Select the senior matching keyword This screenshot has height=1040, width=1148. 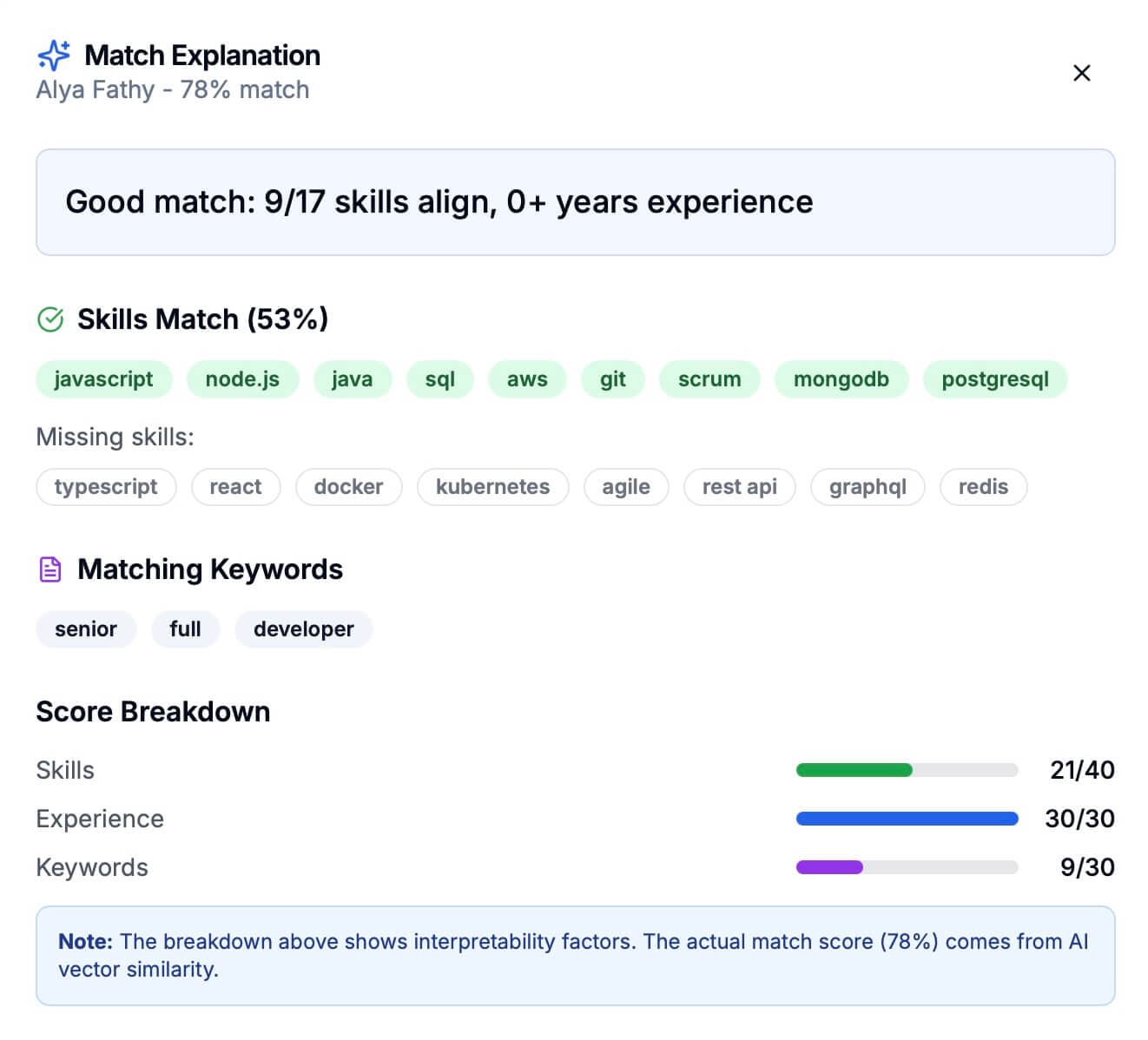[x=85, y=629]
